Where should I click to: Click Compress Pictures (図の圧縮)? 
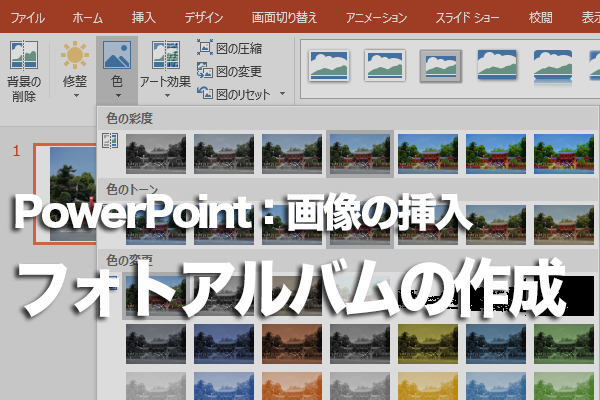230,49
